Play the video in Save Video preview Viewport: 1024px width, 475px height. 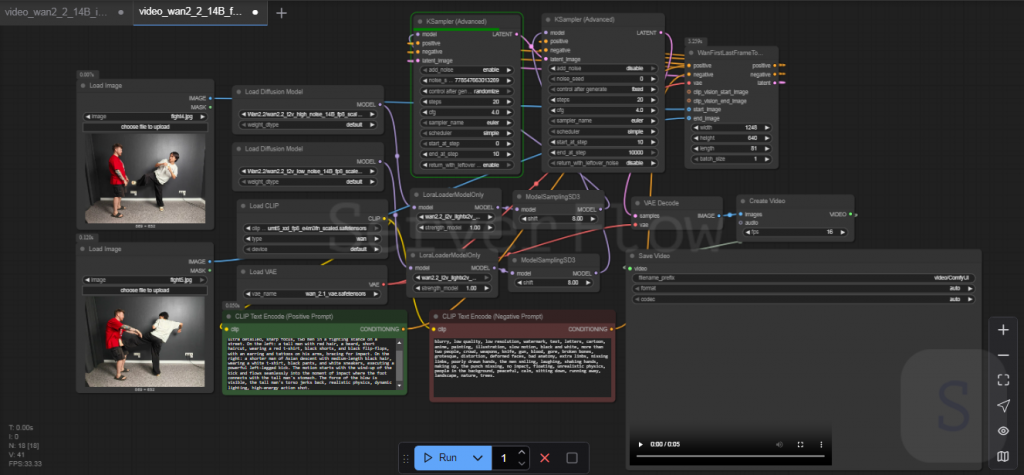(x=641, y=444)
